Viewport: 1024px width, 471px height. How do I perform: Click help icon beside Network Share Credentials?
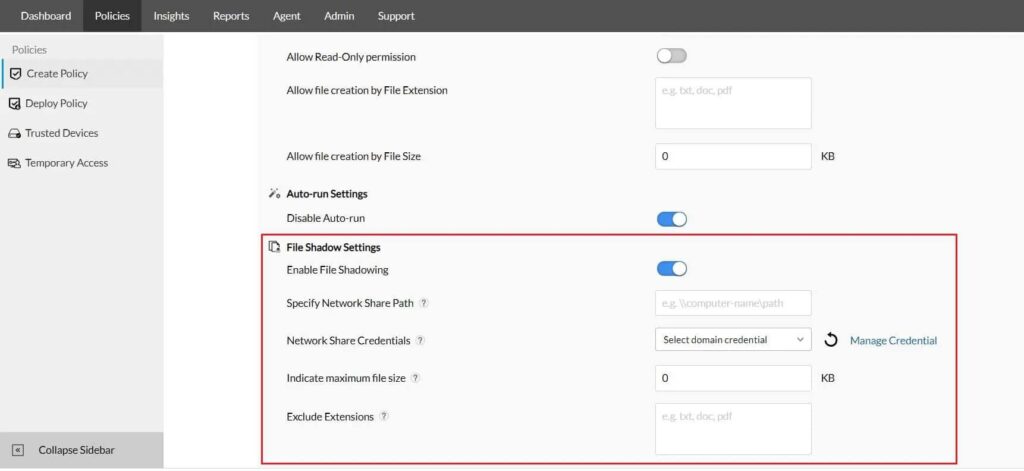pyautogui.click(x=420, y=340)
